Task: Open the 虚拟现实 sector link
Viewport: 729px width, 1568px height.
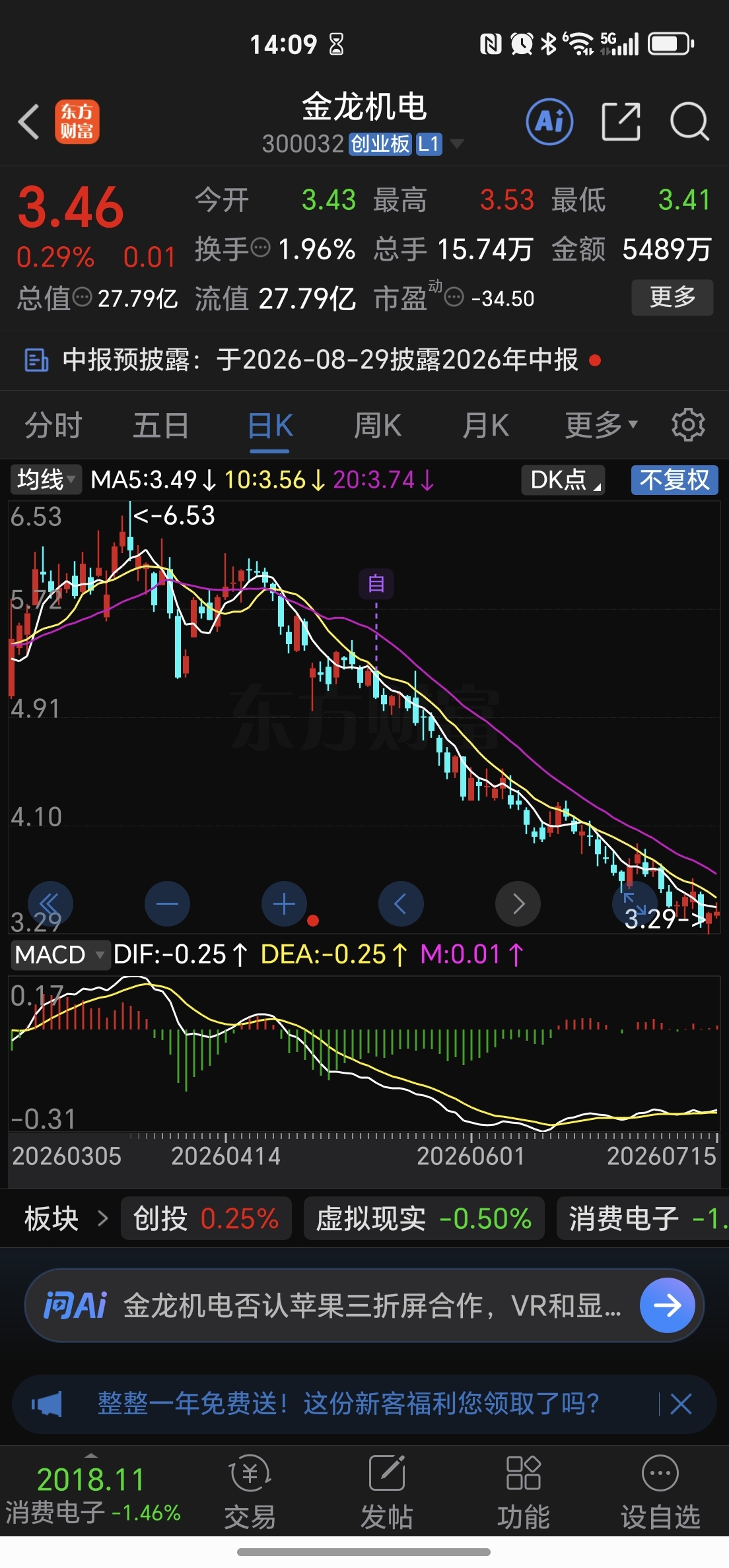Action: click(x=424, y=1218)
